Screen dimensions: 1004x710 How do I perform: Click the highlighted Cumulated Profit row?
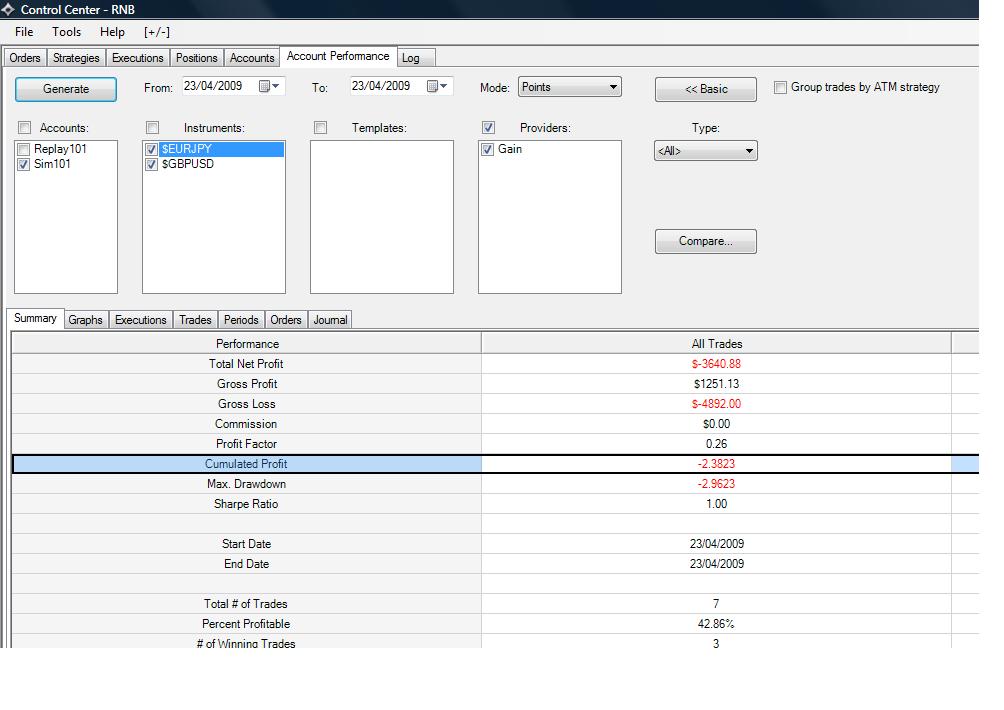click(495, 464)
